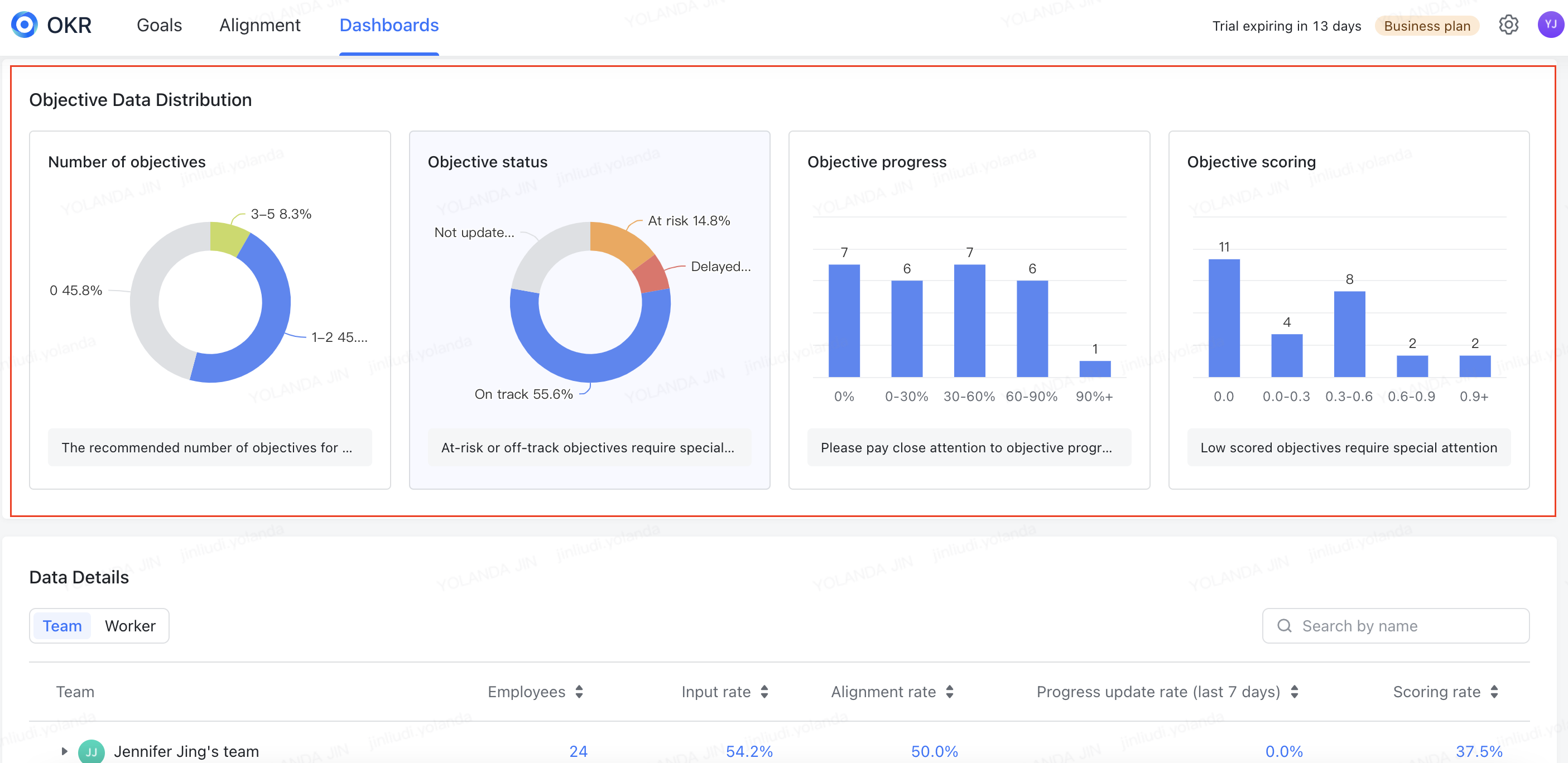Open YJ user avatar menu
This screenshot has width=1568, height=763.
click(1550, 25)
